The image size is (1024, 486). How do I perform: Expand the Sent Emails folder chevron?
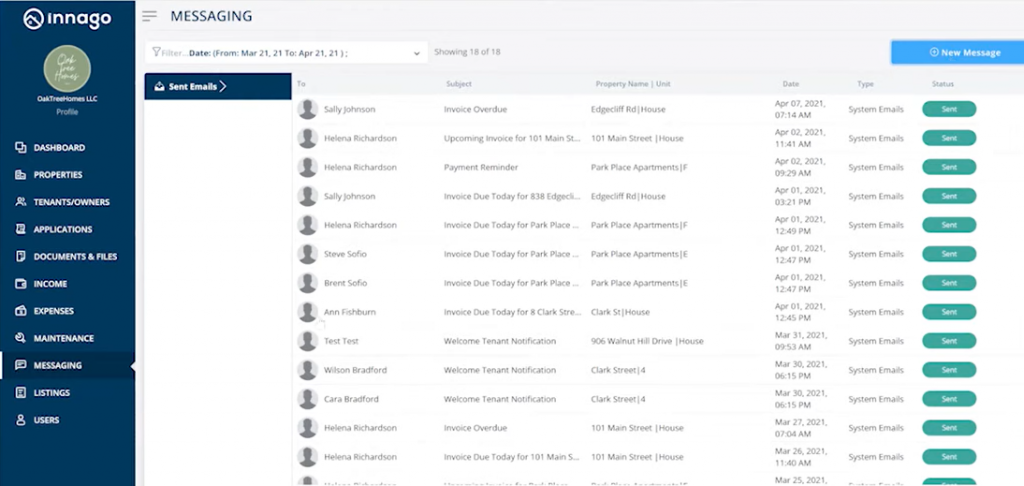click(x=224, y=86)
